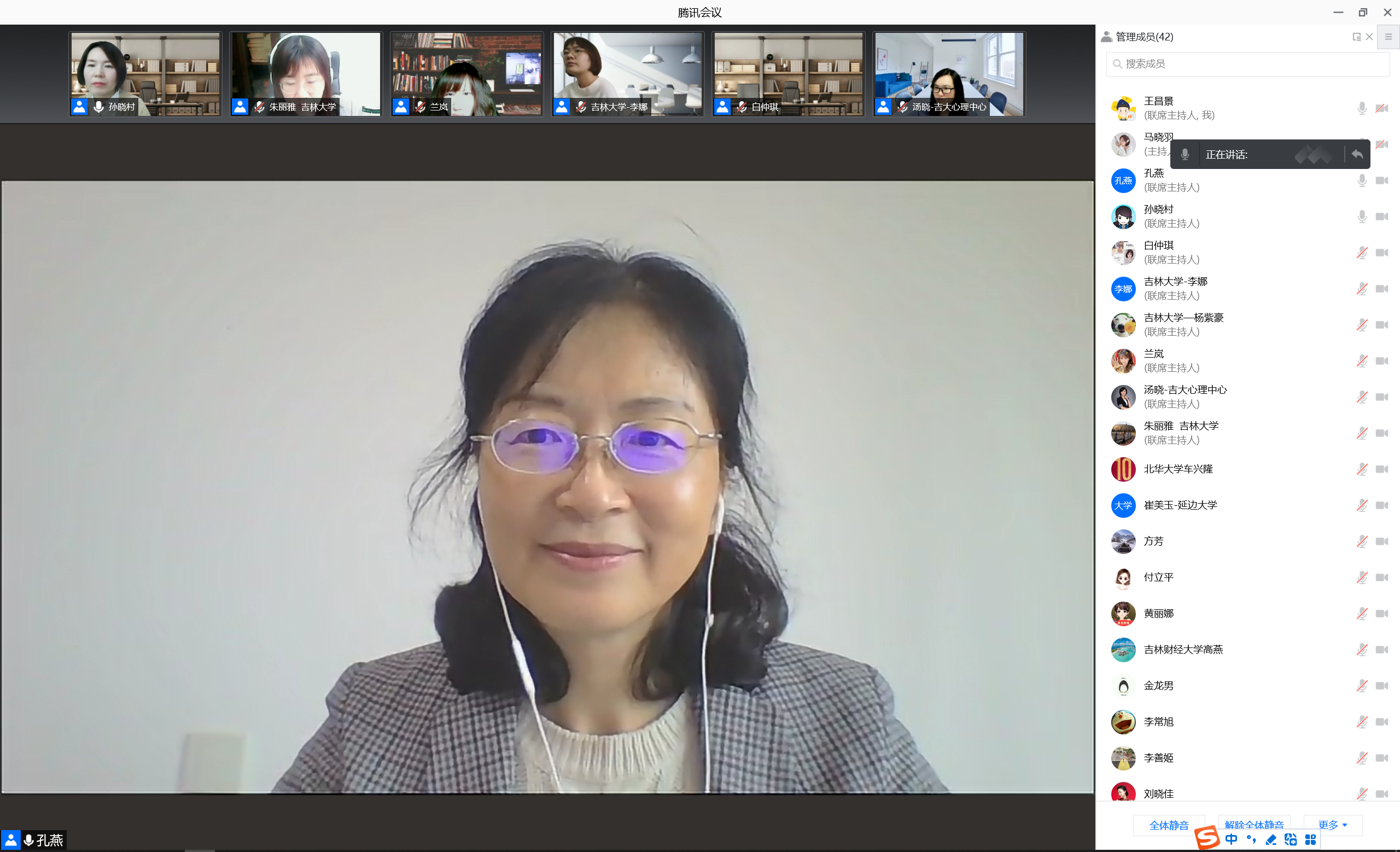Viewport: 1400px width, 852px height.
Task: Click reply arrow in speaking indicator popup
Action: (x=1357, y=154)
